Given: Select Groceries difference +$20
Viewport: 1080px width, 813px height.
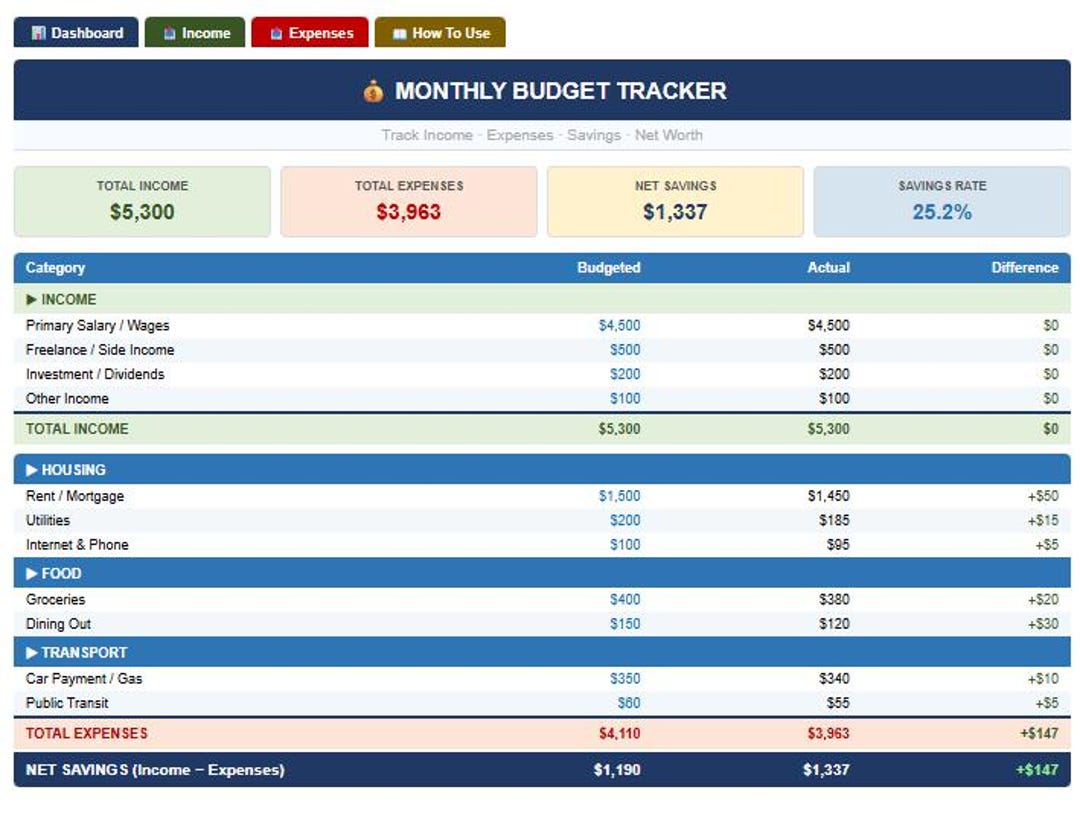Looking at the screenshot, I should pos(1043,599).
